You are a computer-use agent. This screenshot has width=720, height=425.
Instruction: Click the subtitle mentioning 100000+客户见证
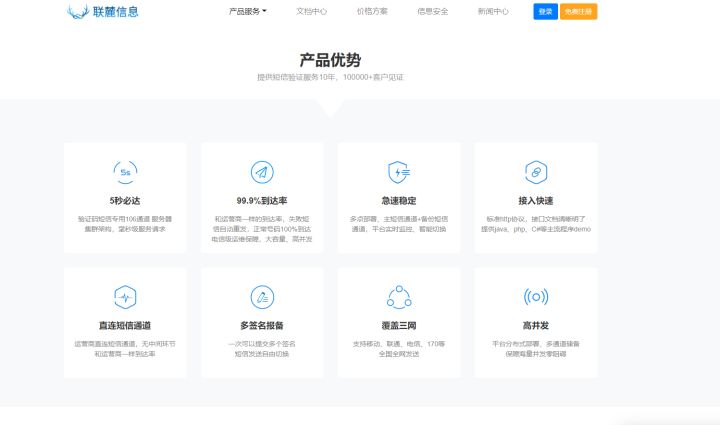330,77
